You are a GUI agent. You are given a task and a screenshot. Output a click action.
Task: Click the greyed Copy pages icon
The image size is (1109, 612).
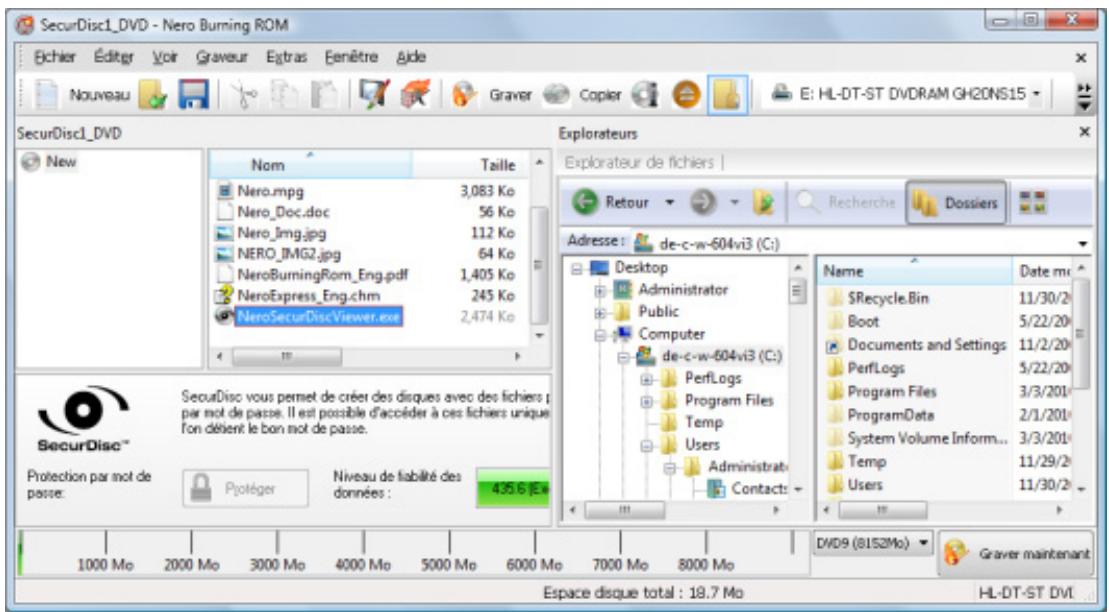point(285,94)
